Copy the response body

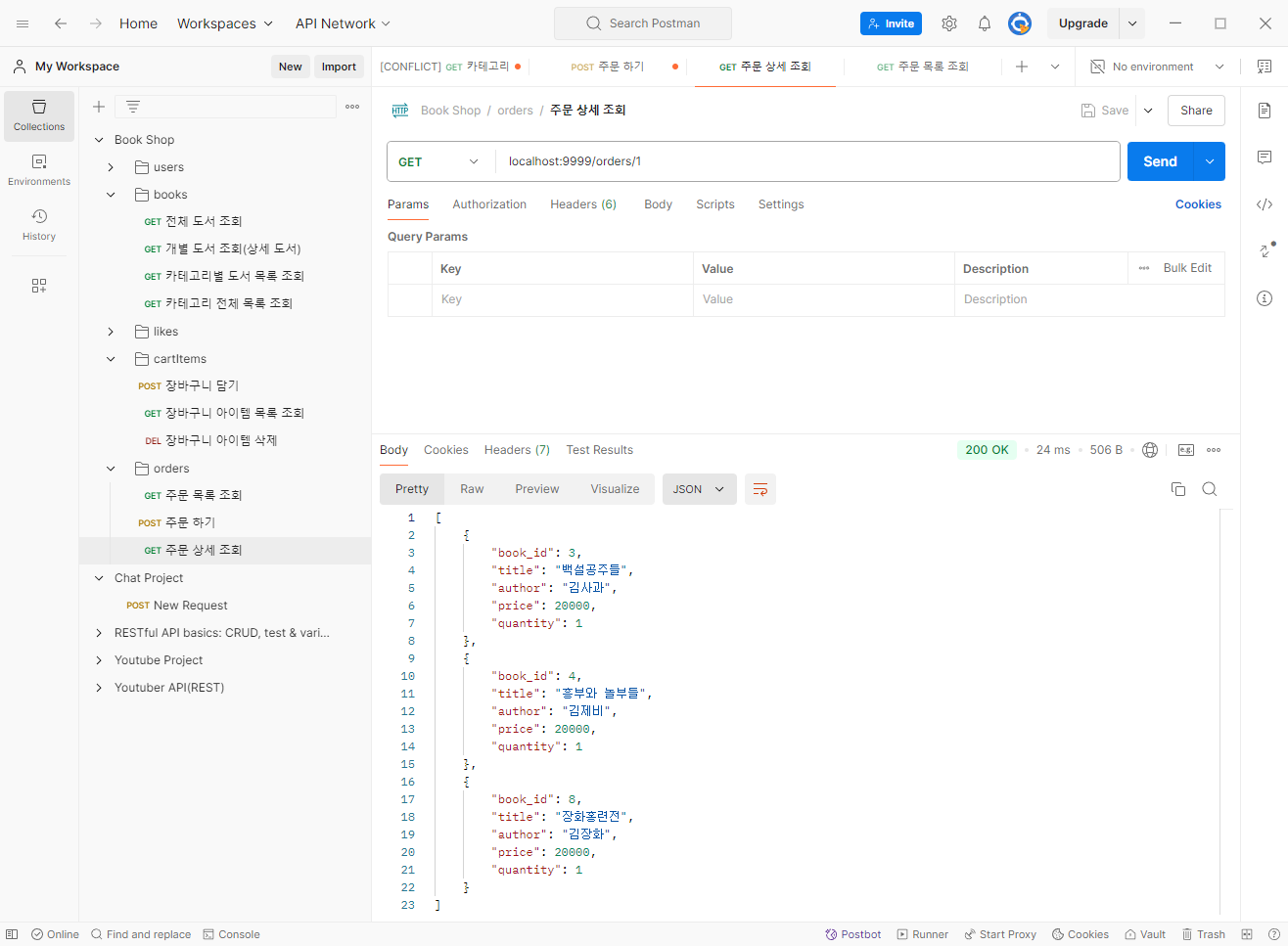1178,489
